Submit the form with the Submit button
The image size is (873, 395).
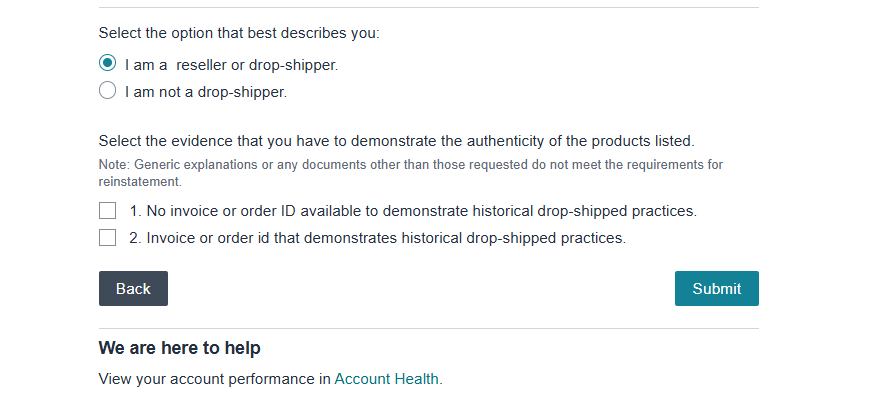[x=717, y=289]
